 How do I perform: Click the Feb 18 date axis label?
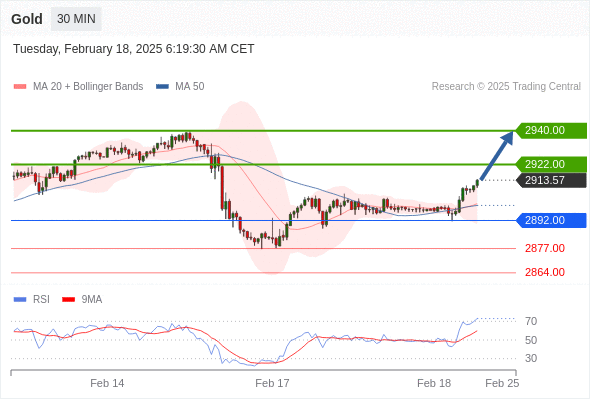coord(434,383)
